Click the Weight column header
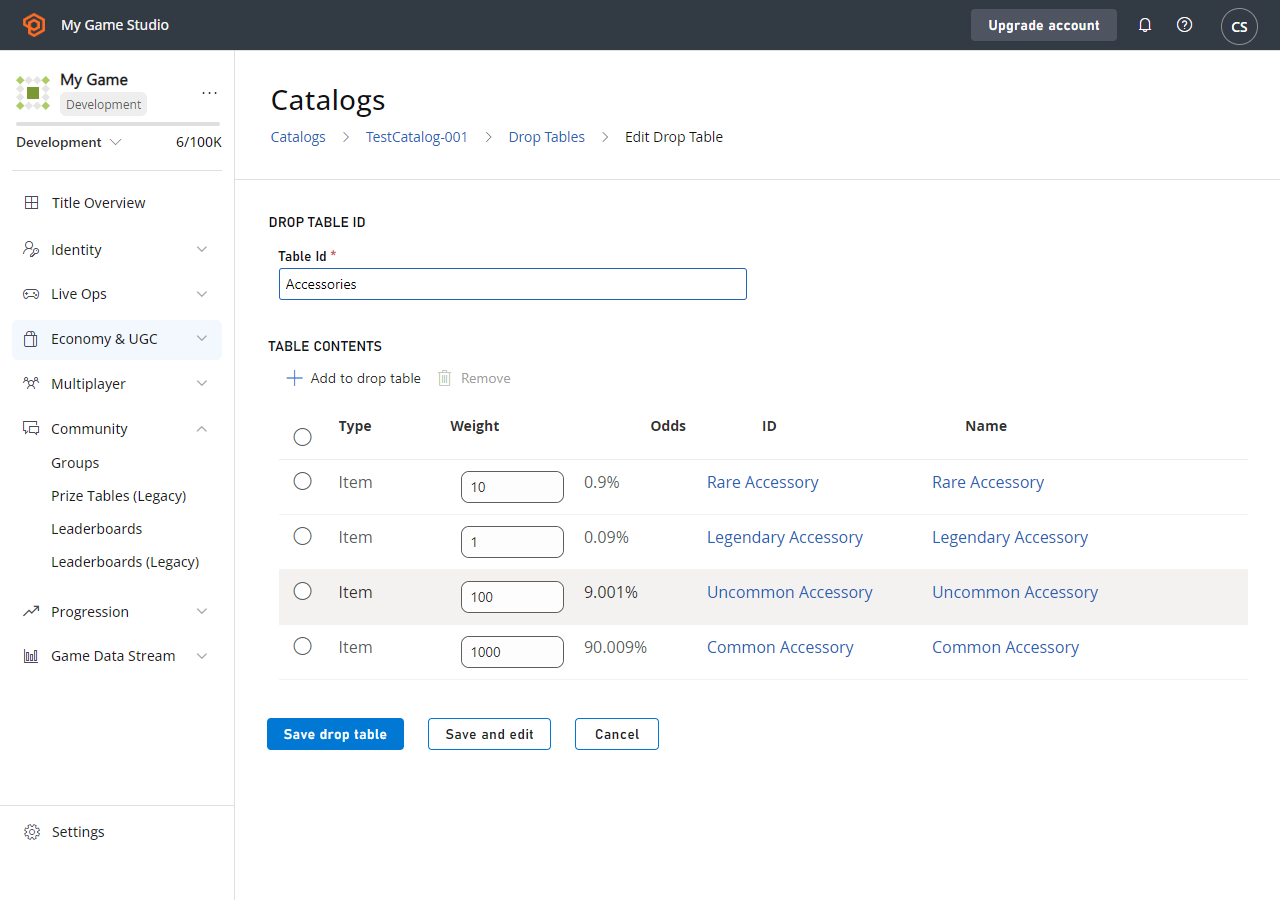 475,426
